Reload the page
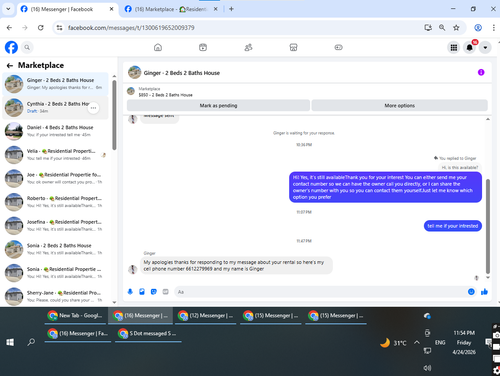The width and height of the screenshot is (500, 376). (40, 28)
